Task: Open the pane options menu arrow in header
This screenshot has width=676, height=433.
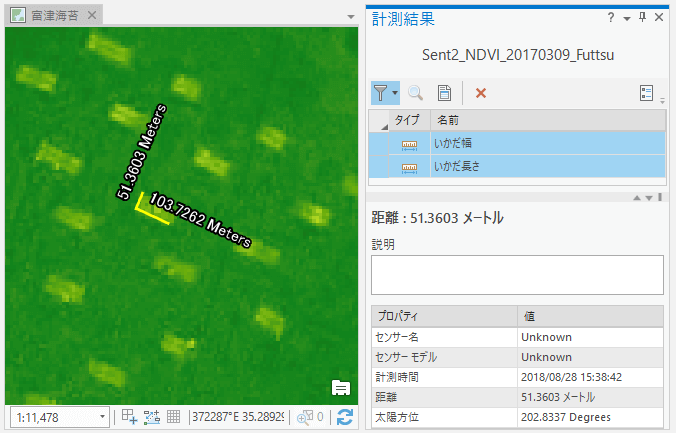Action: (x=627, y=19)
